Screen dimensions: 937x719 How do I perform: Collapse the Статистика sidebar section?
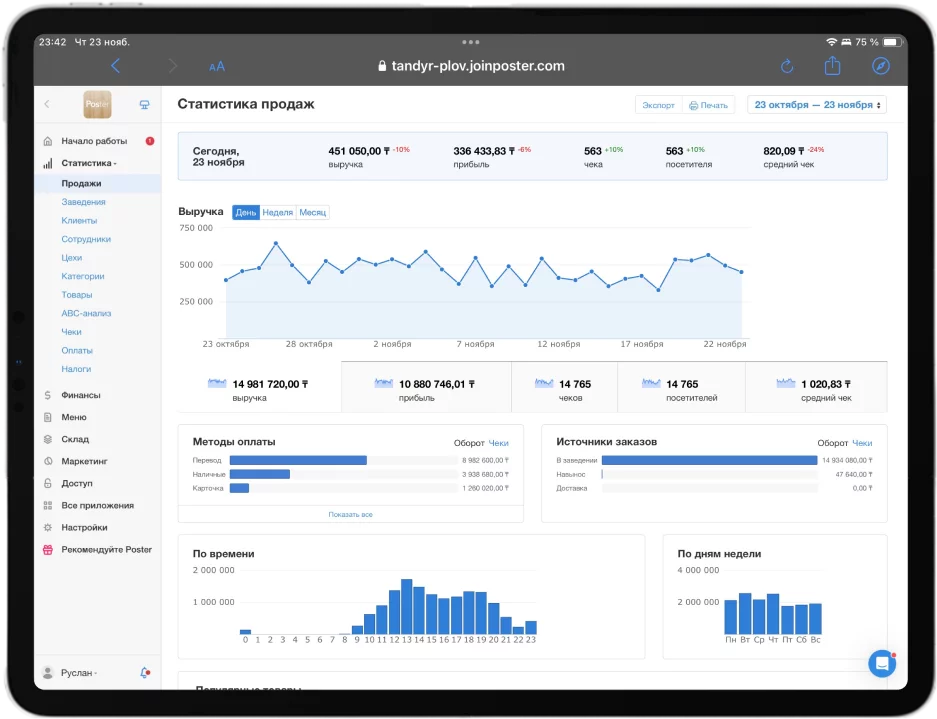click(88, 163)
